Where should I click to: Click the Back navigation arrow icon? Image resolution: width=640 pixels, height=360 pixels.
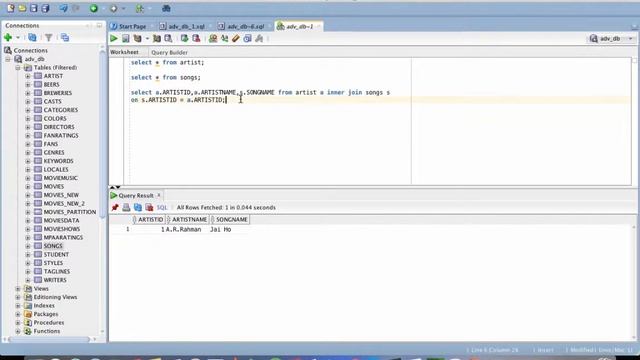tap(64, 8)
